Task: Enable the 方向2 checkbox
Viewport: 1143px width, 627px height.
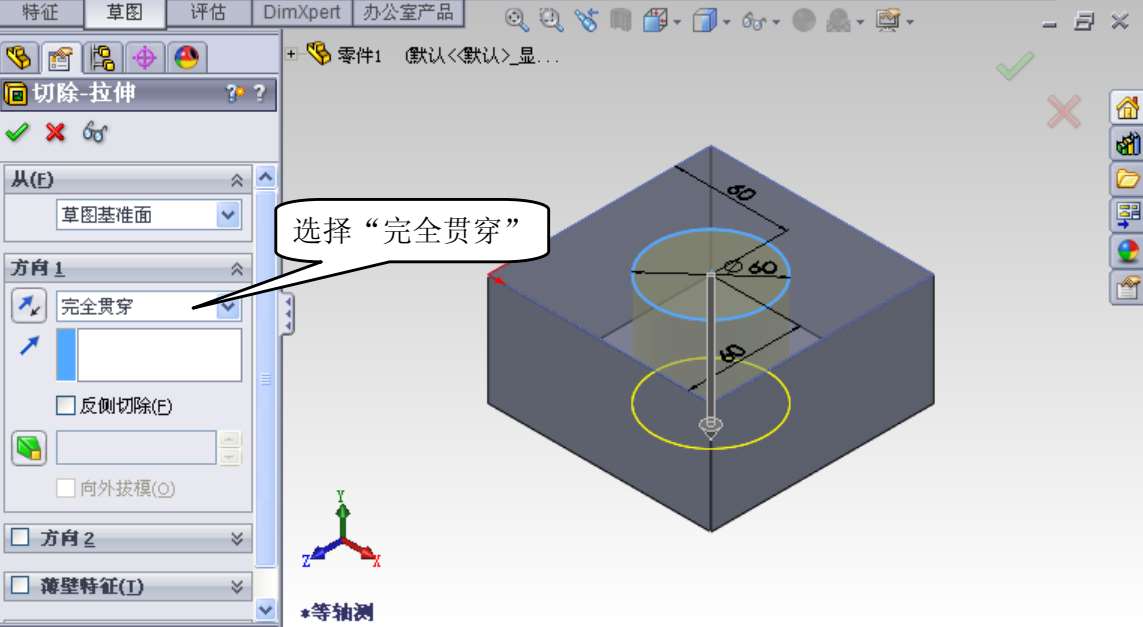Action: [19, 538]
